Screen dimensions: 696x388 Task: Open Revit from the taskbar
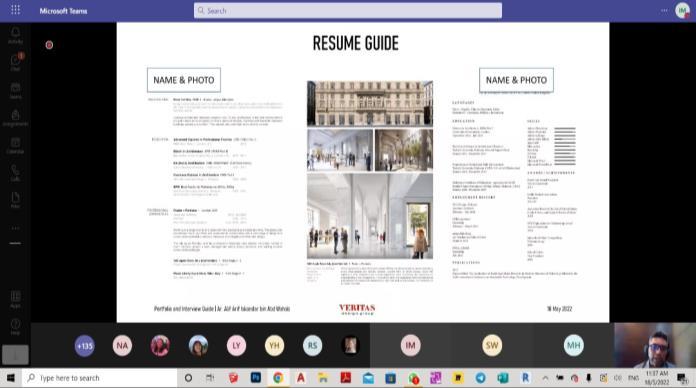526,378
